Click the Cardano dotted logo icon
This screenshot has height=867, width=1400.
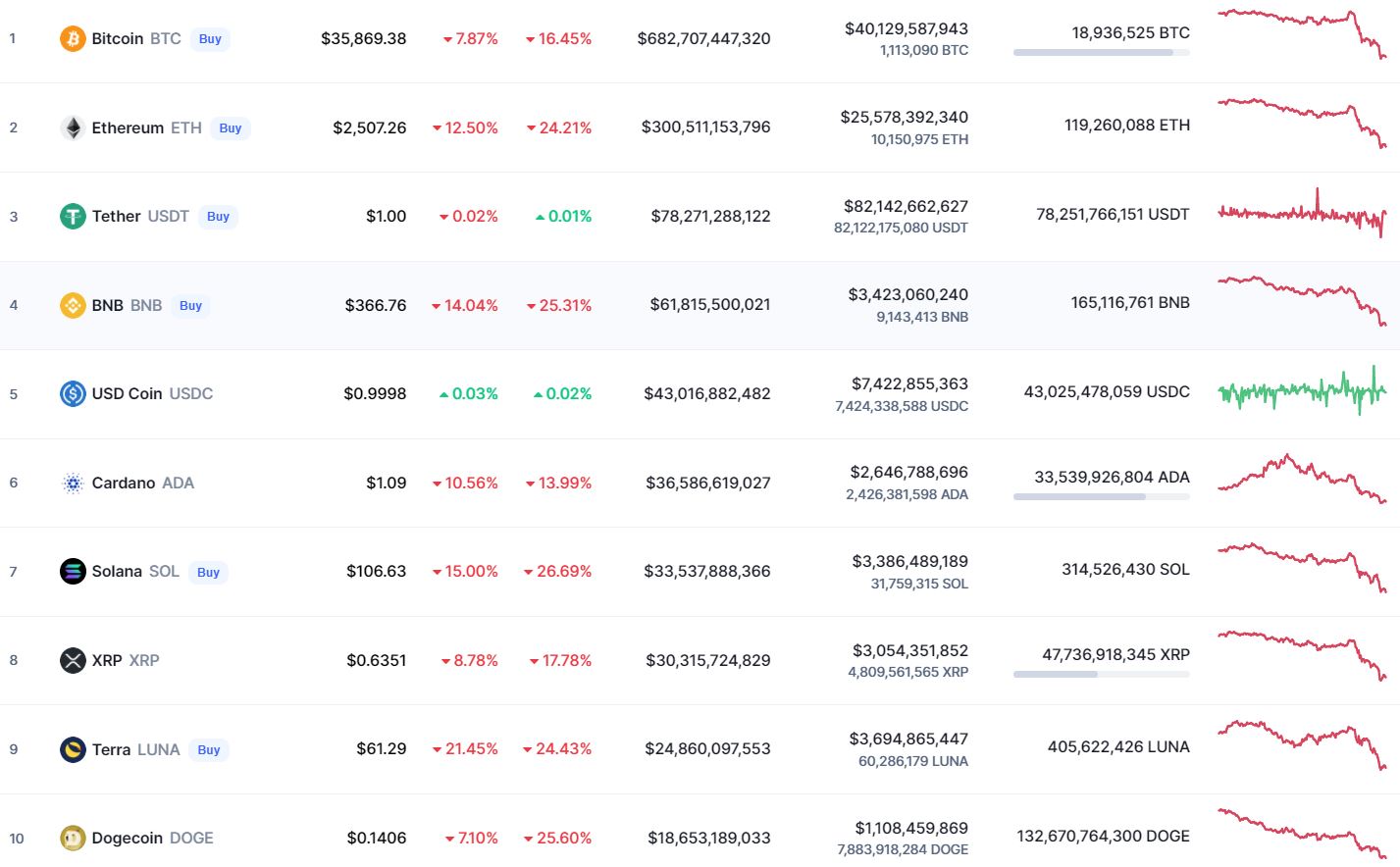coord(73,483)
